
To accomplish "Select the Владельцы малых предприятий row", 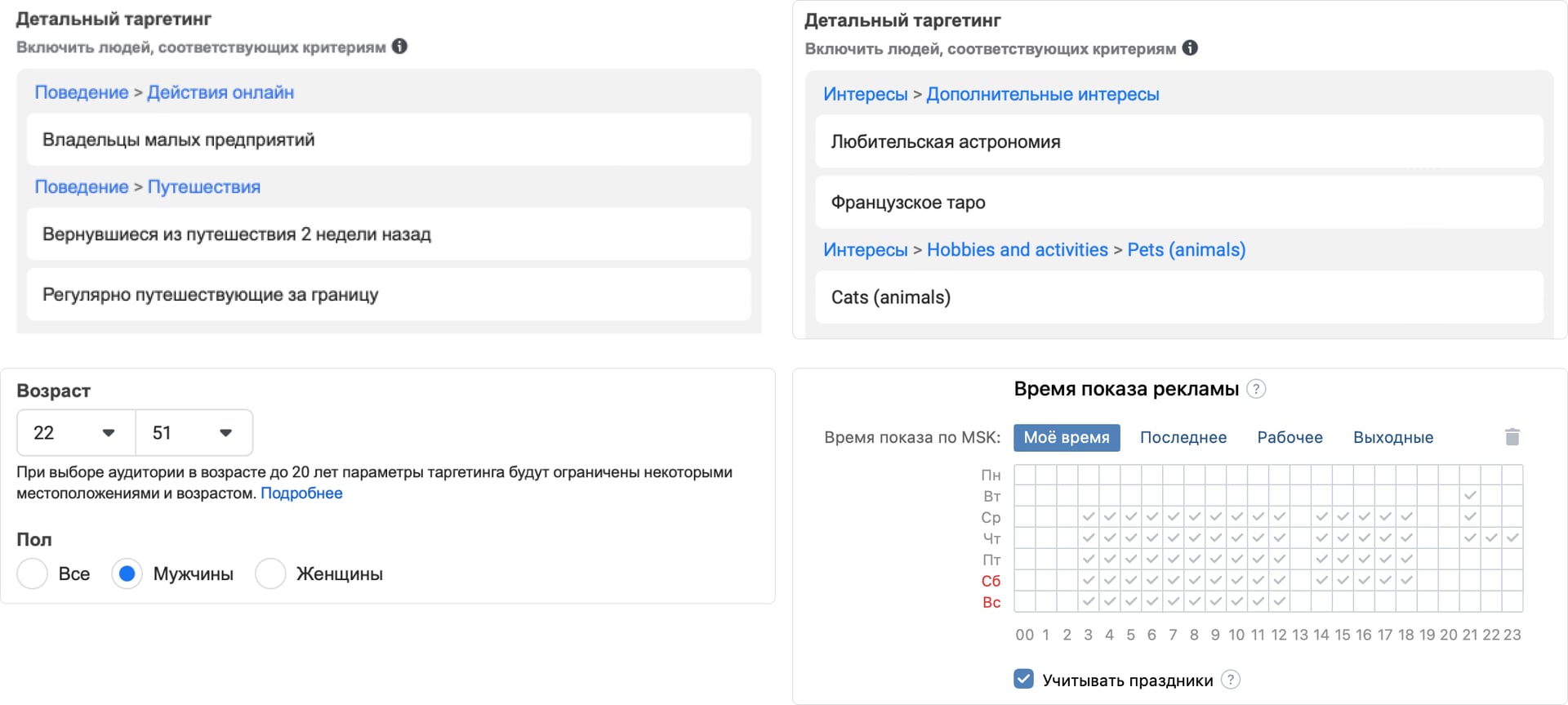I will tap(389, 140).
